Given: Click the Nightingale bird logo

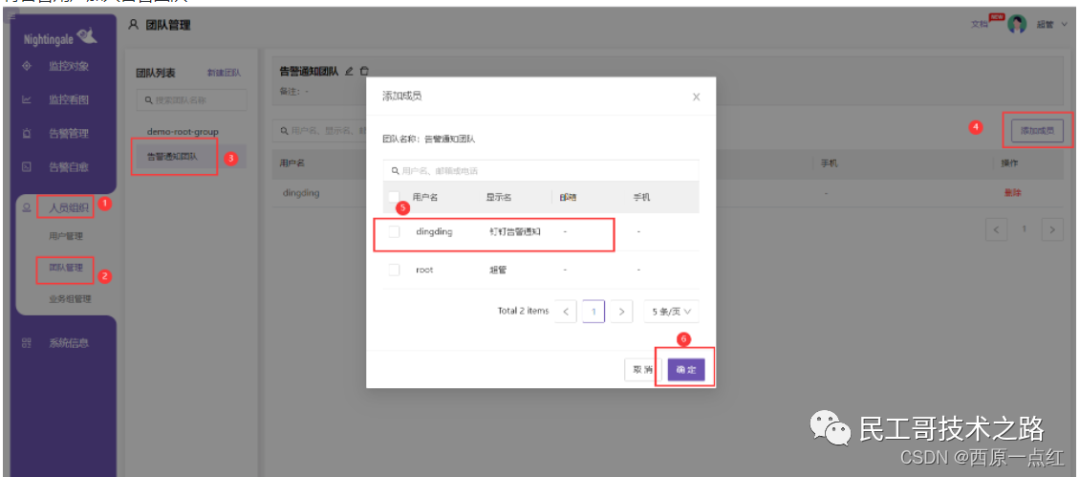Looking at the screenshot, I should [x=87, y=36].
